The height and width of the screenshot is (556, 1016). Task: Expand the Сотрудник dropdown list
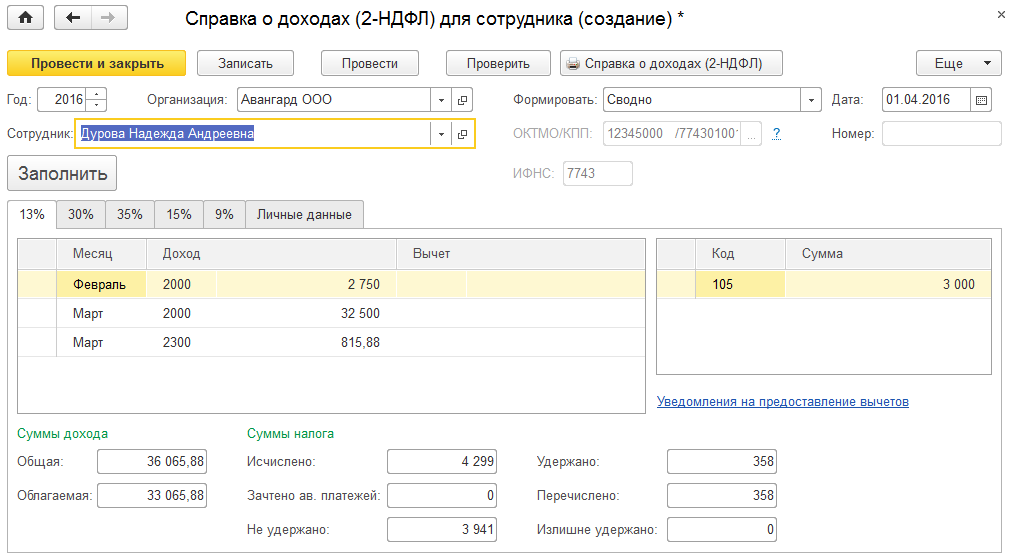point(442,134)
